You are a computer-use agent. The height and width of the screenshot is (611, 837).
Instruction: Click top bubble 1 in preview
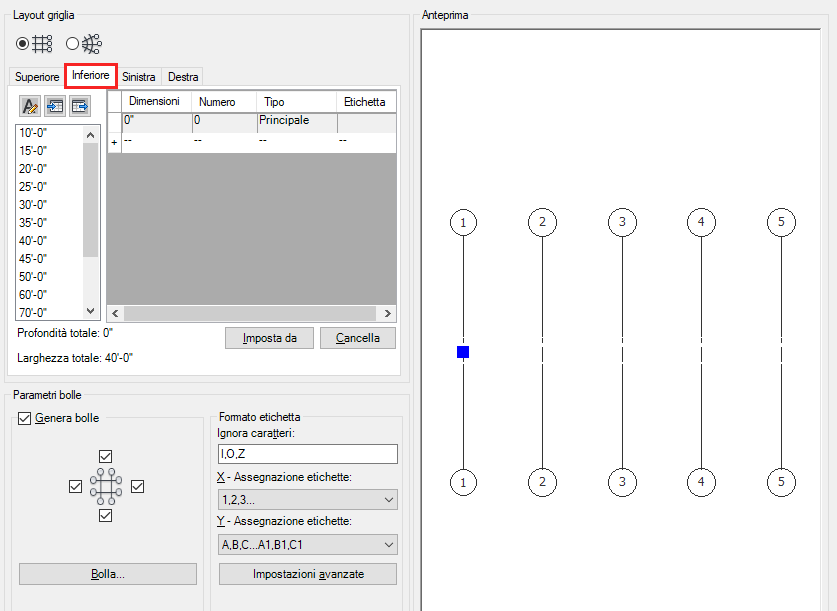(463, 223)
